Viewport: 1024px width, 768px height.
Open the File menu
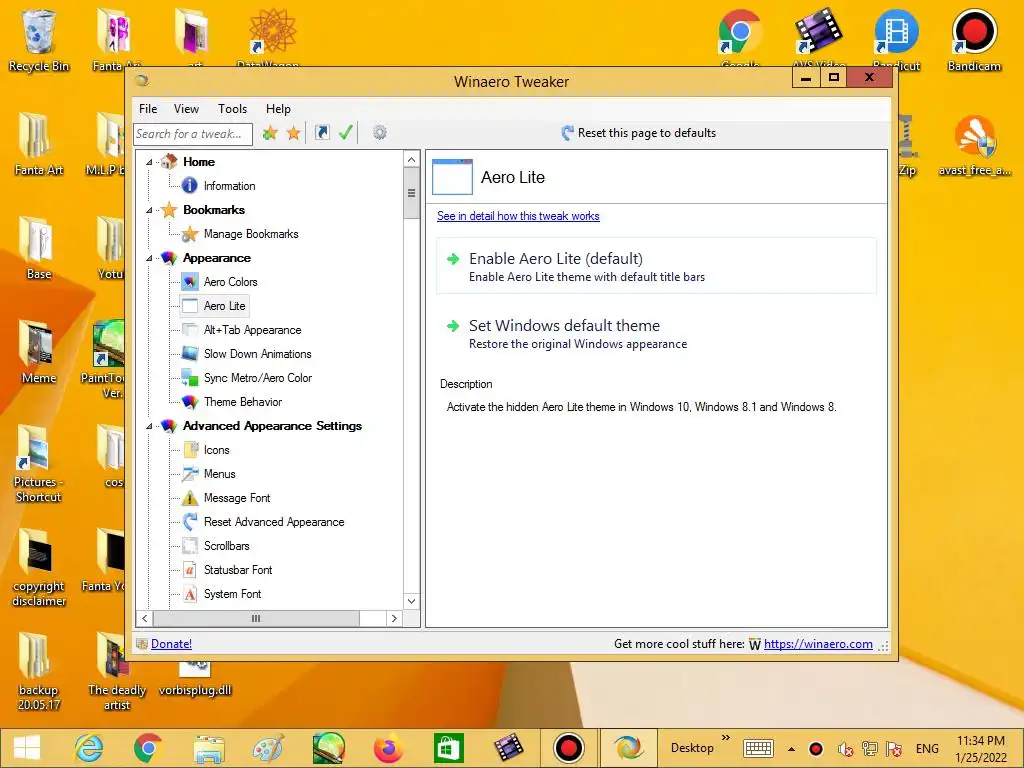[148, 108]
